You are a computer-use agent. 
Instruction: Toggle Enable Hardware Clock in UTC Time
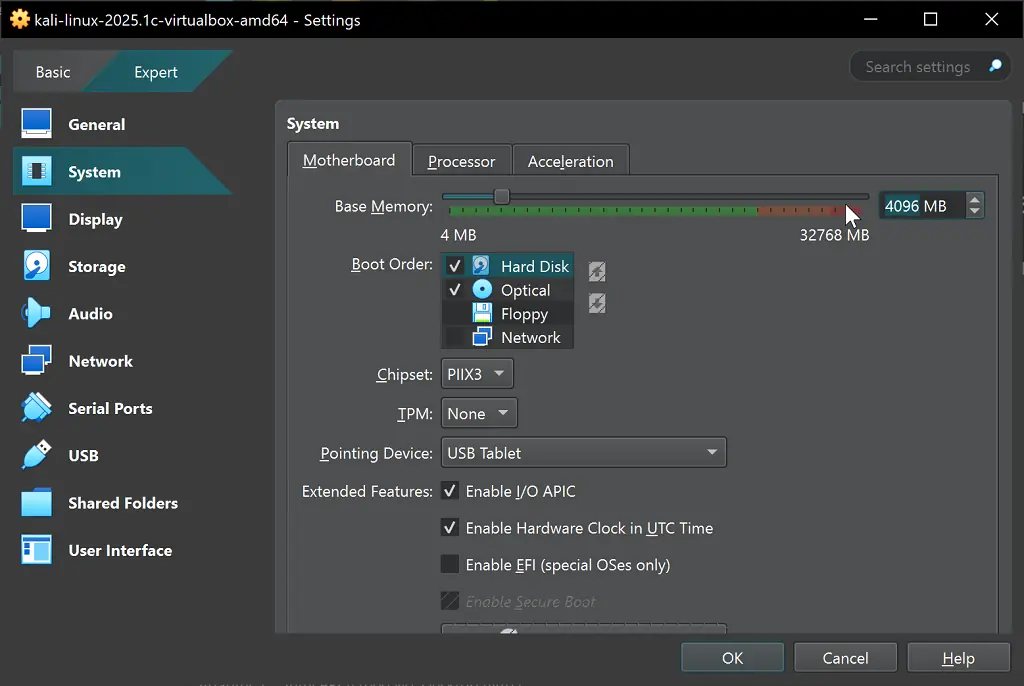[x=449, y=527]
